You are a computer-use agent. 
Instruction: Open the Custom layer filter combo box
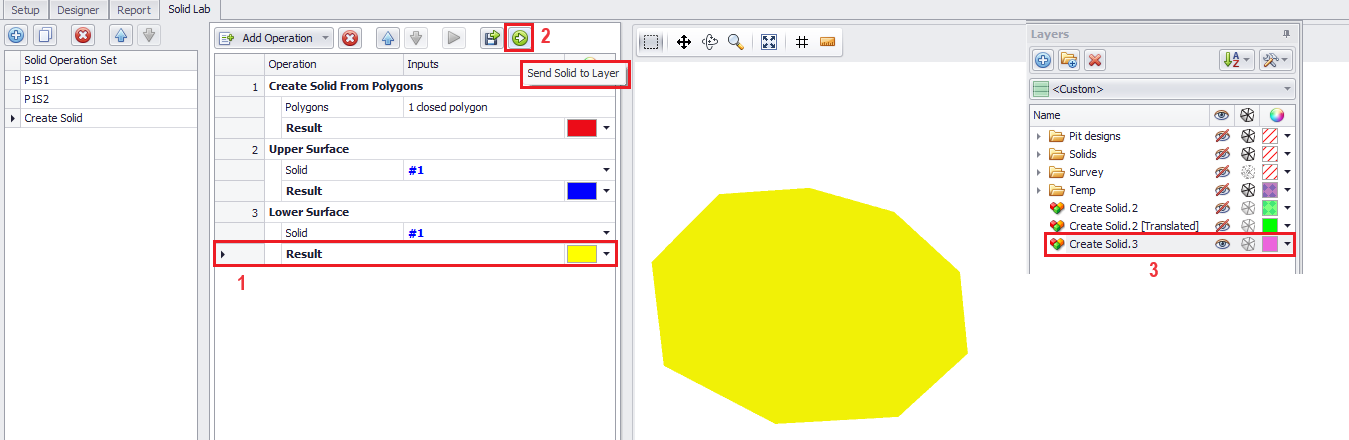click(x=1162, y=89)
